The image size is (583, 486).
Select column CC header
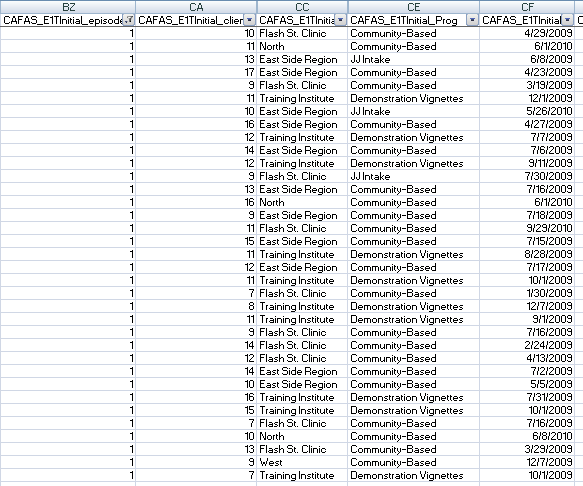(302, 7)
